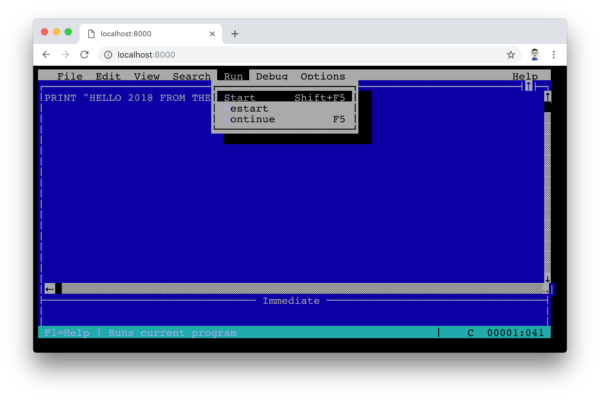Open the Options menu
600x400 pixels.
[323, 76]
